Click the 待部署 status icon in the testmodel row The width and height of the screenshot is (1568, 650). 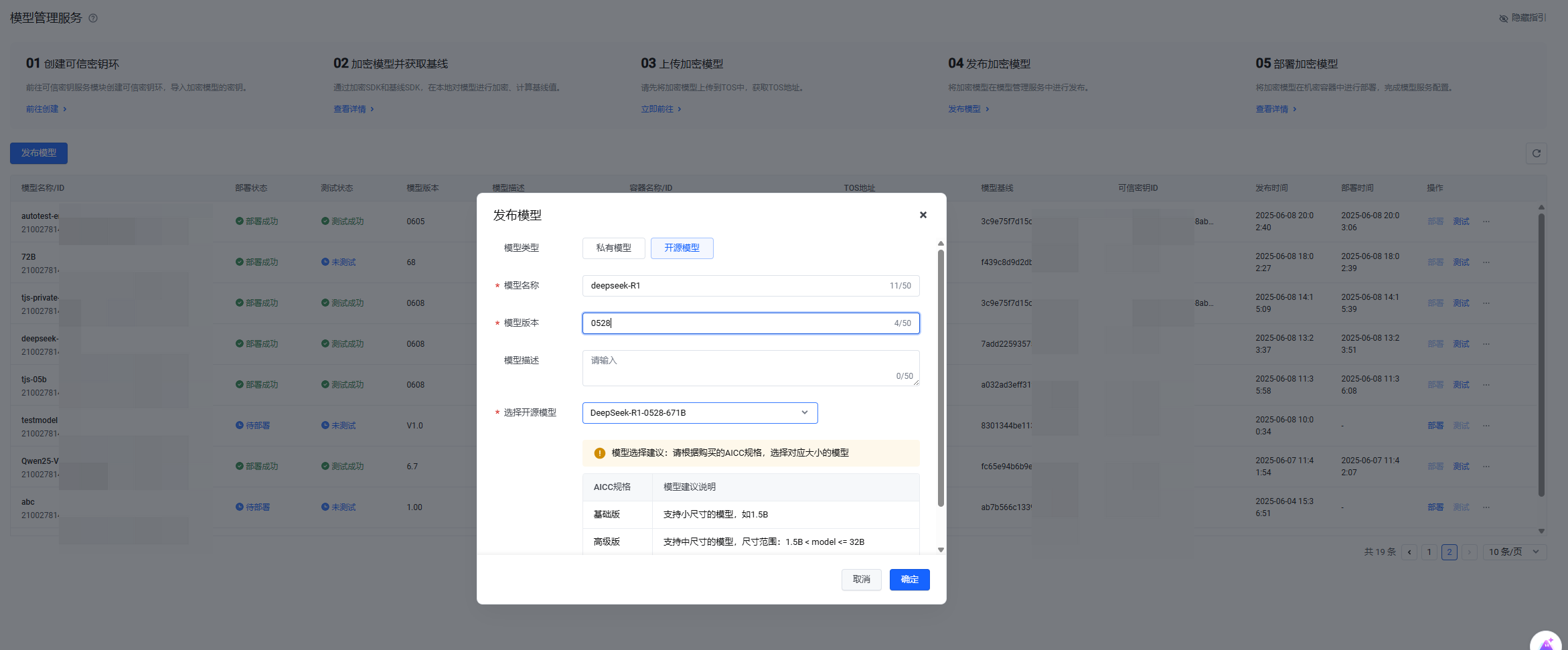click(239, 426)
